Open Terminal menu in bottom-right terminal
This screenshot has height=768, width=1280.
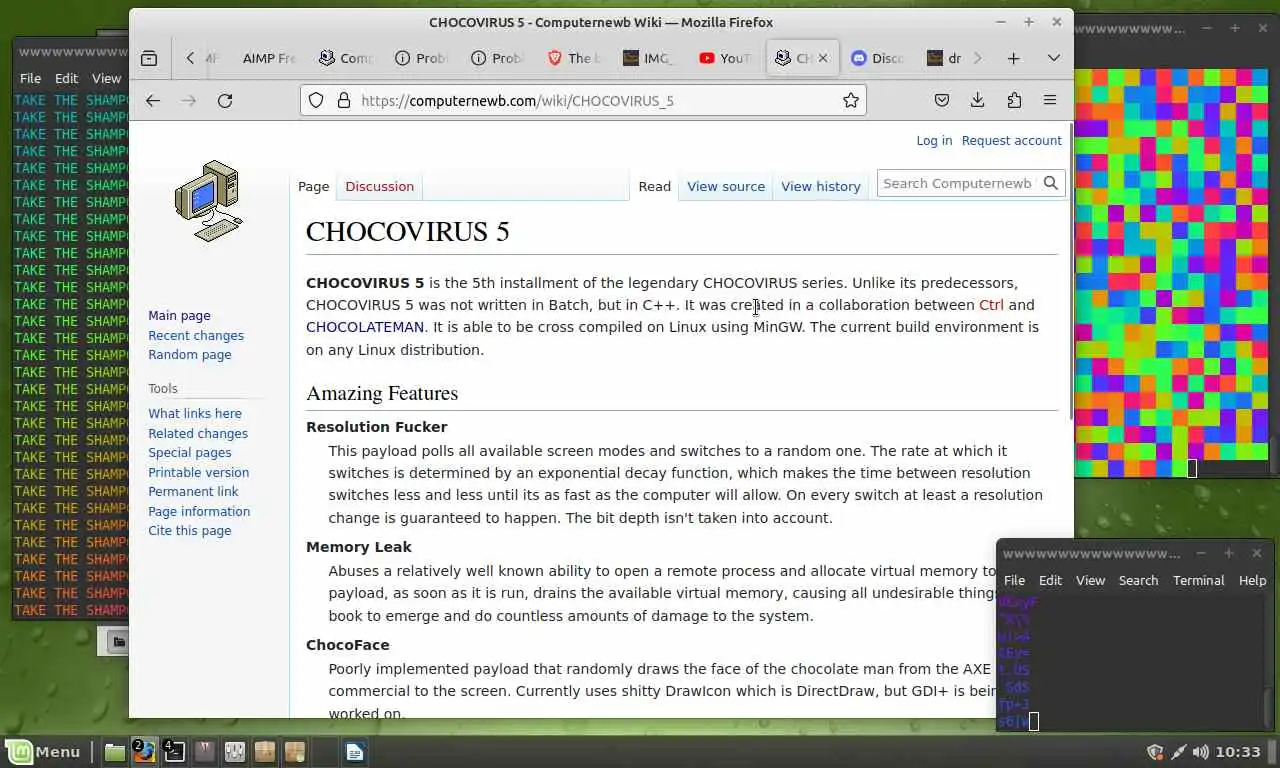click(x=1198, y=580)
